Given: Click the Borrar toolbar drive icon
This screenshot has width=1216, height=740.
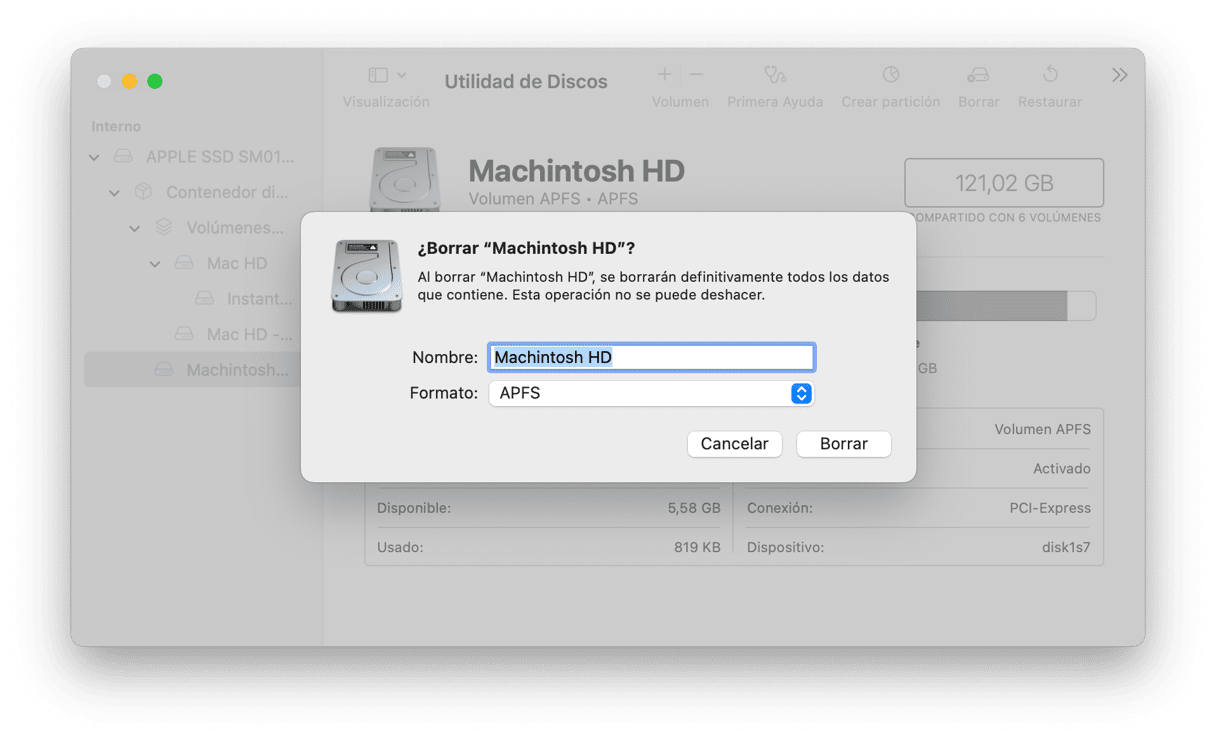Looking at the screenshot, I should point(978,75).
